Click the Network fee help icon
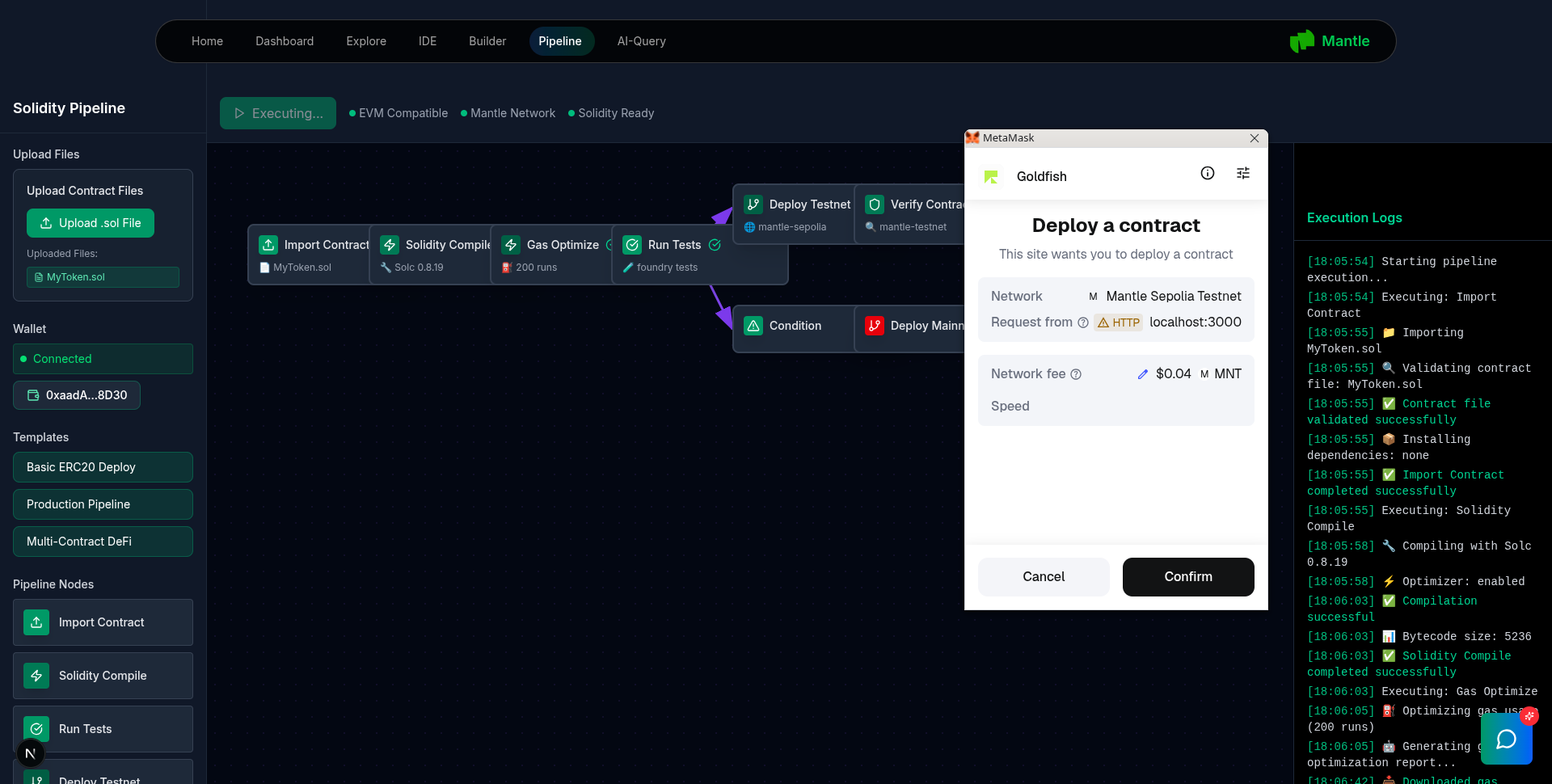 tap(1076, 374)
